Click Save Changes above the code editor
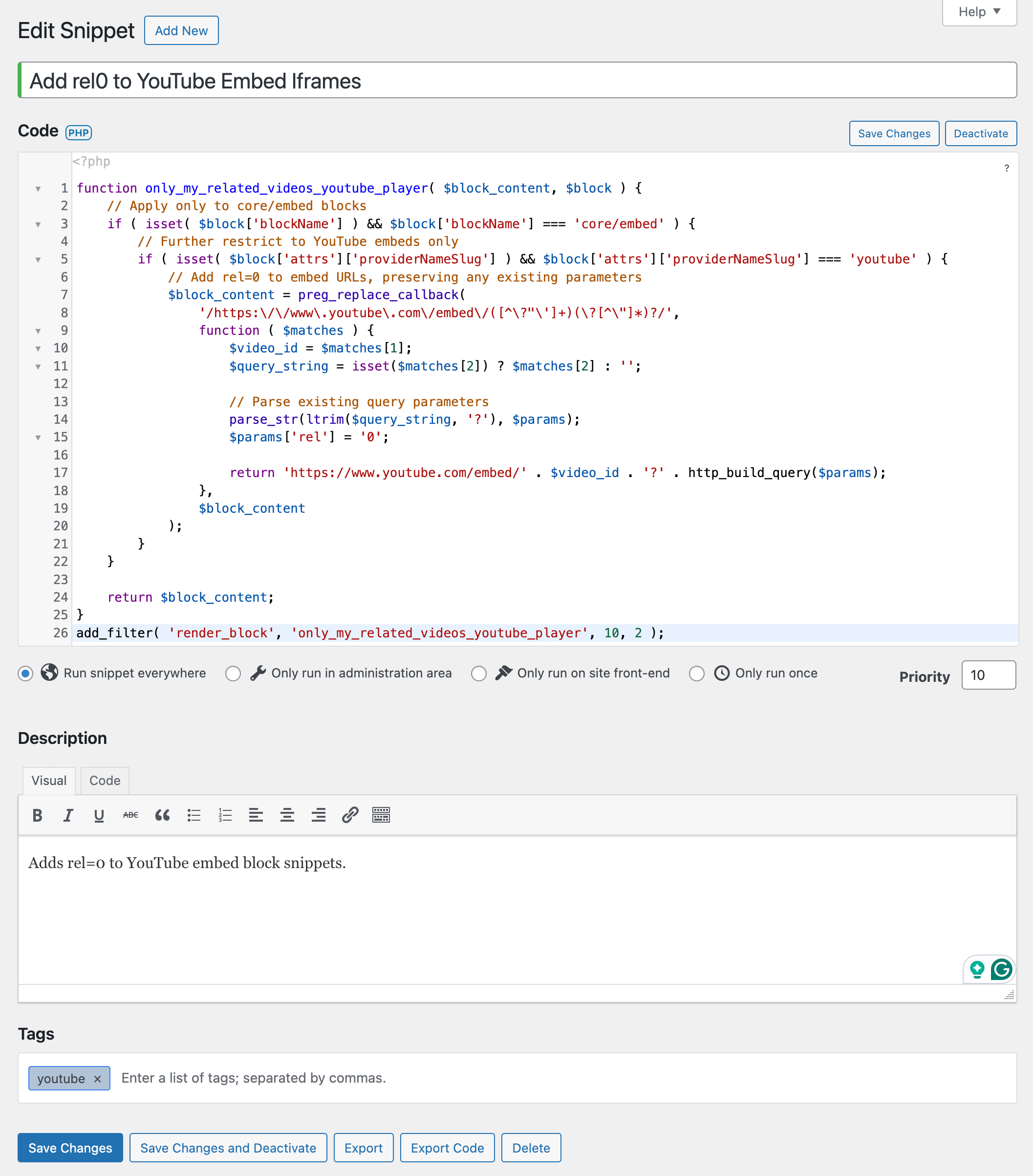 (894, 133)
